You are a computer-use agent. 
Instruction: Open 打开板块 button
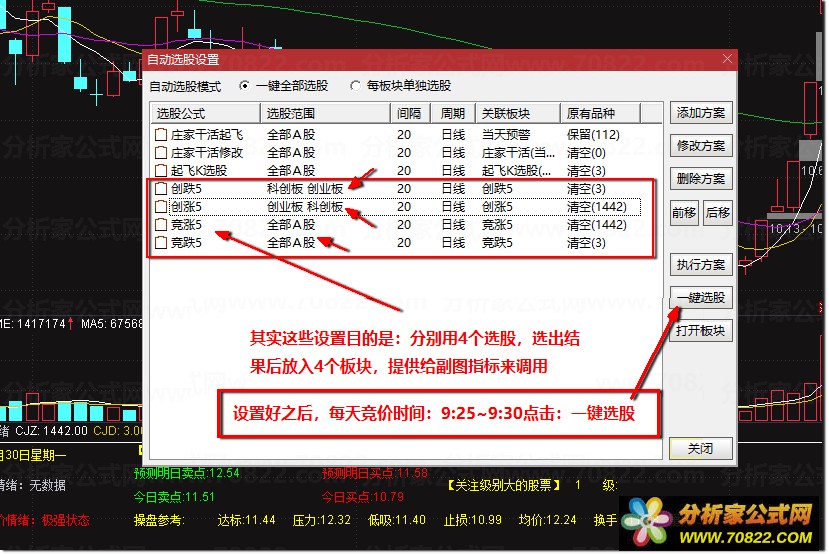[x=701, y=330]
